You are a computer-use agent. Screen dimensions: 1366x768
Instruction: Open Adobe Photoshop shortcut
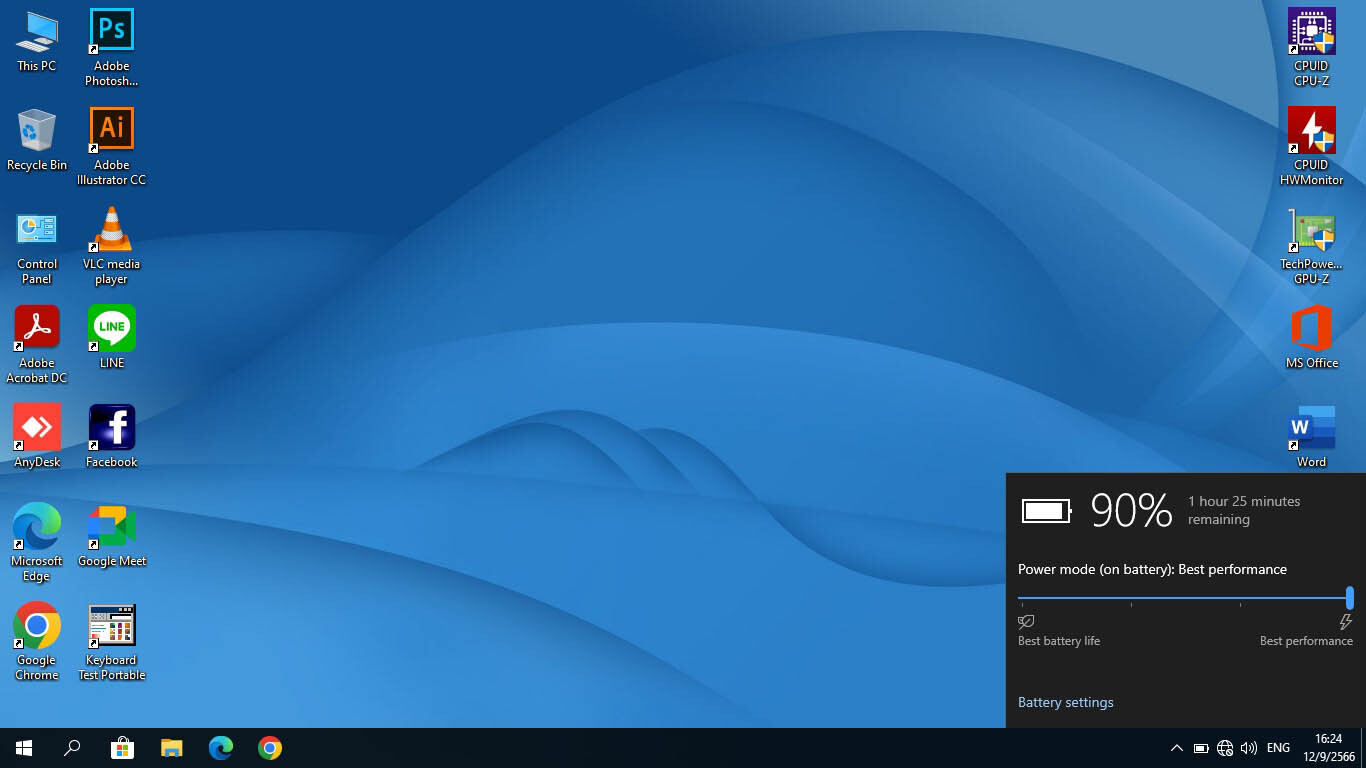point(111,47)
